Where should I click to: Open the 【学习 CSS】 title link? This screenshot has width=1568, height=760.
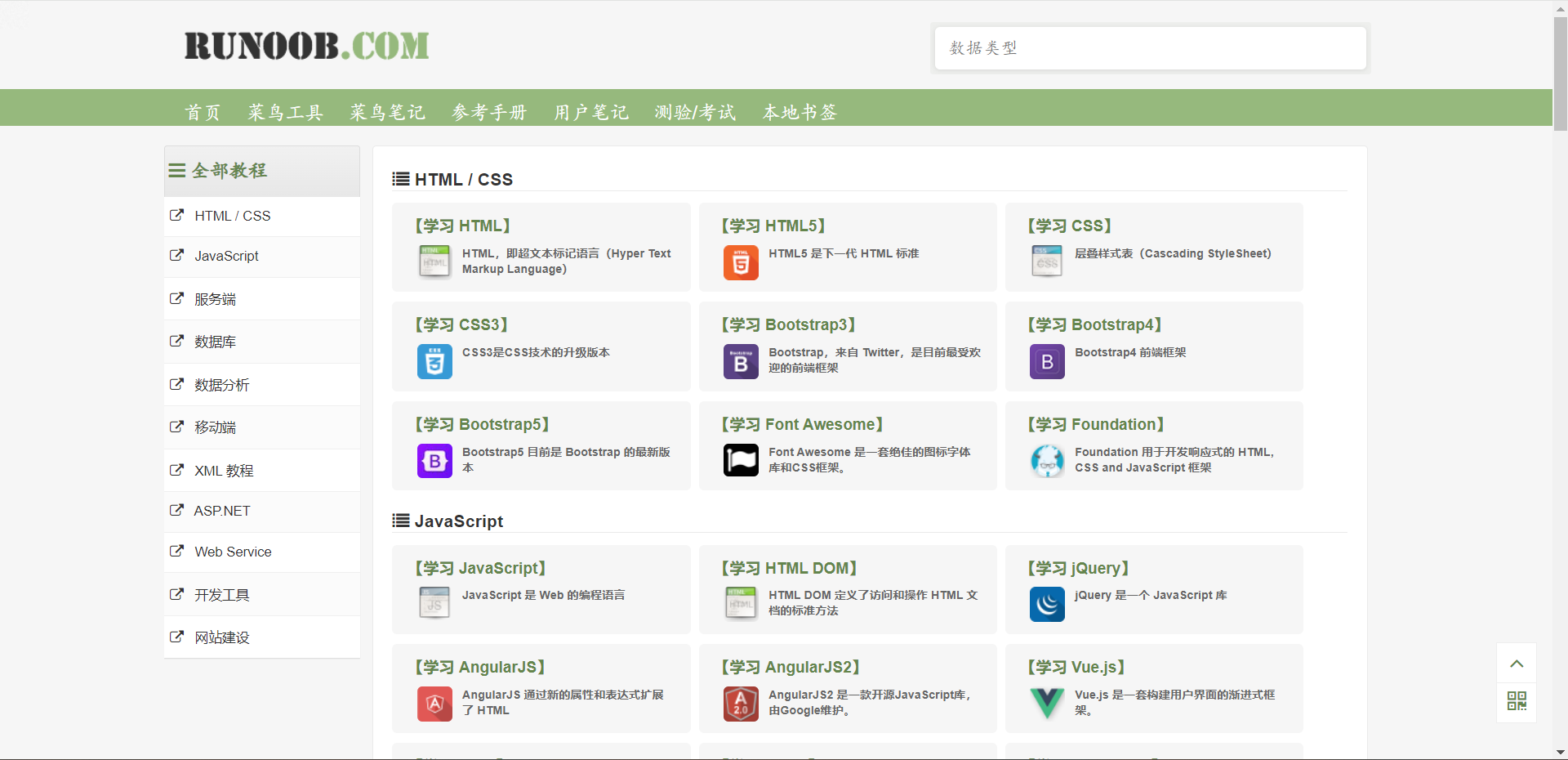coord(1070,226)
